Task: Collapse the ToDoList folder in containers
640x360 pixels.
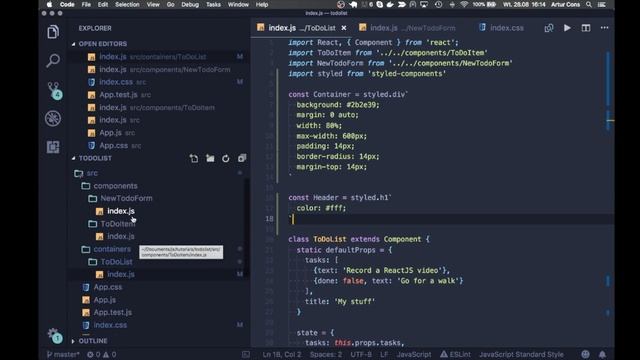Action: 116,262
